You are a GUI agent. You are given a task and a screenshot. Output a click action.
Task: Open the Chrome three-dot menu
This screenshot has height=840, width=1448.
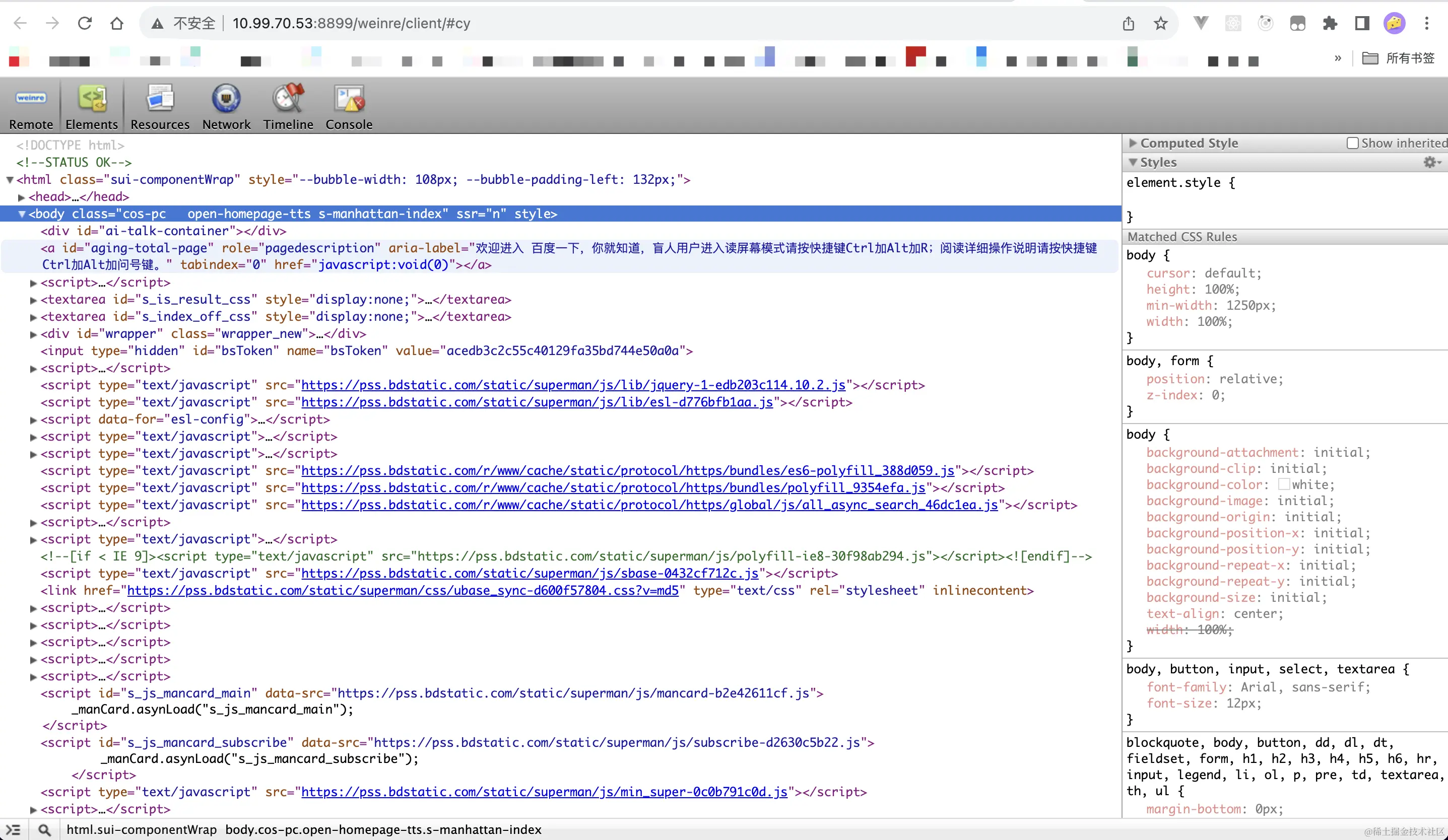tap(1427, 24)
